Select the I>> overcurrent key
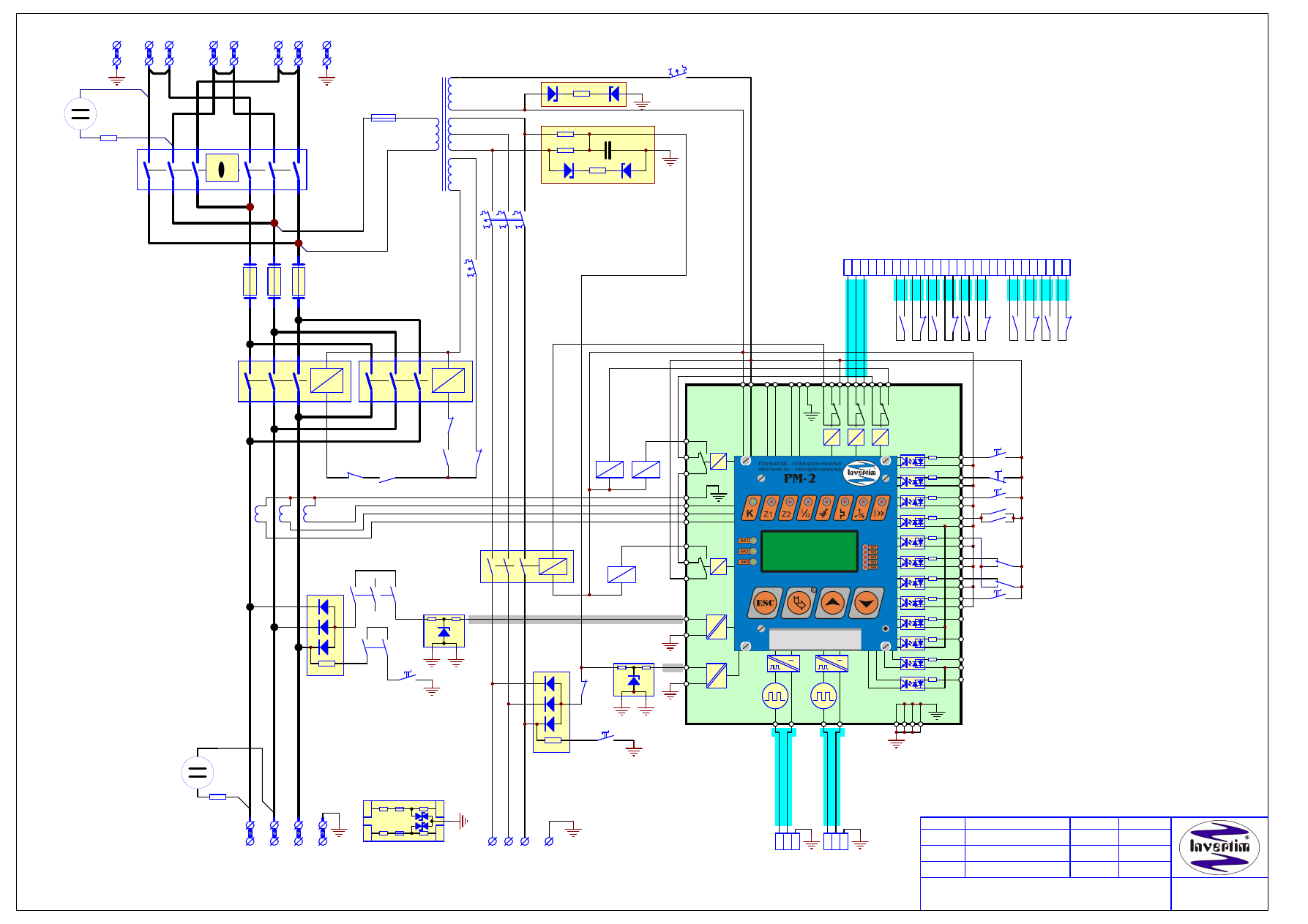The height and width of the screenshot is (924, 1308). click(880, 508)
